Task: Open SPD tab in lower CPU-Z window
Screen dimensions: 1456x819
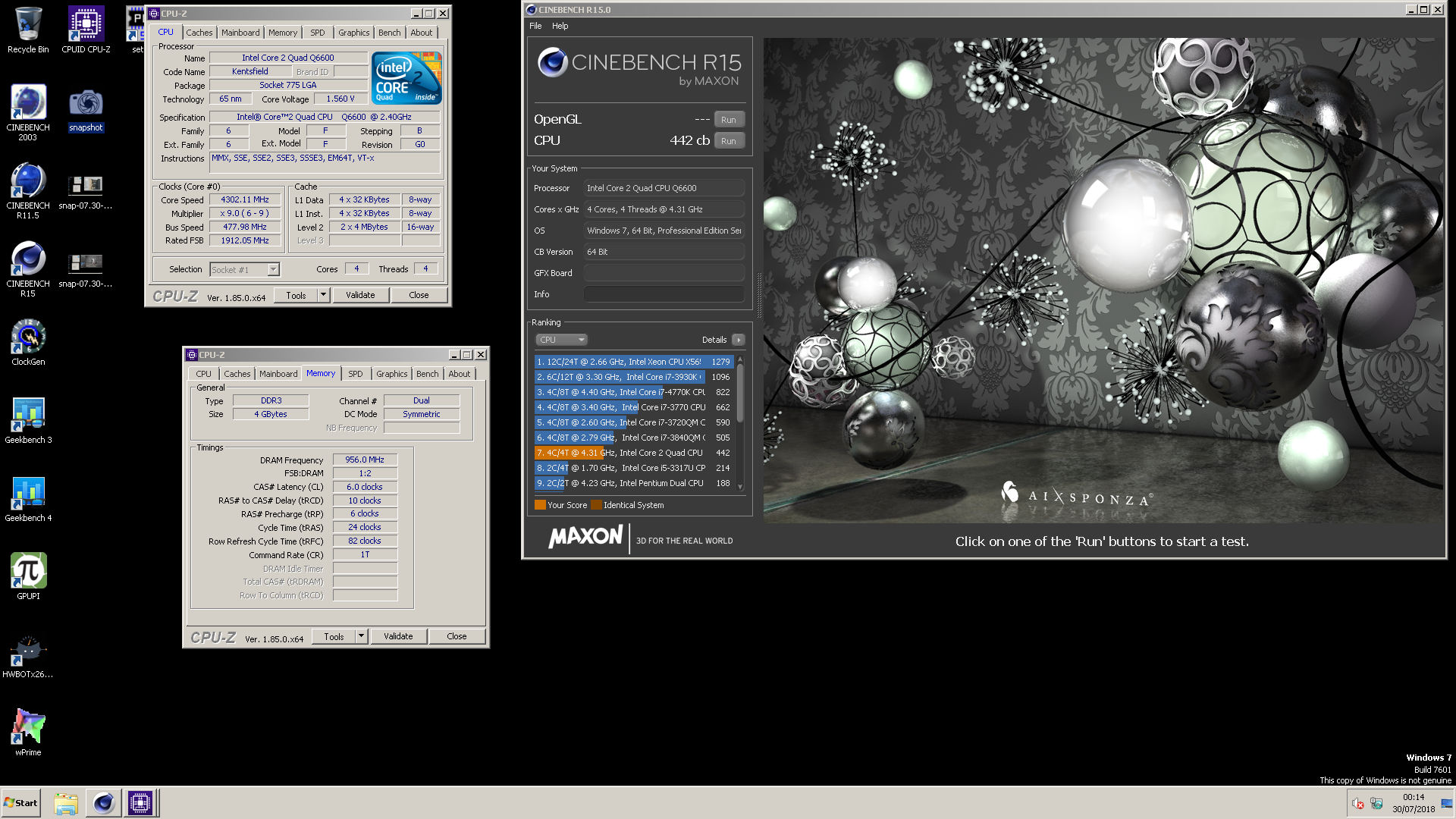Action: click(356, 374)
